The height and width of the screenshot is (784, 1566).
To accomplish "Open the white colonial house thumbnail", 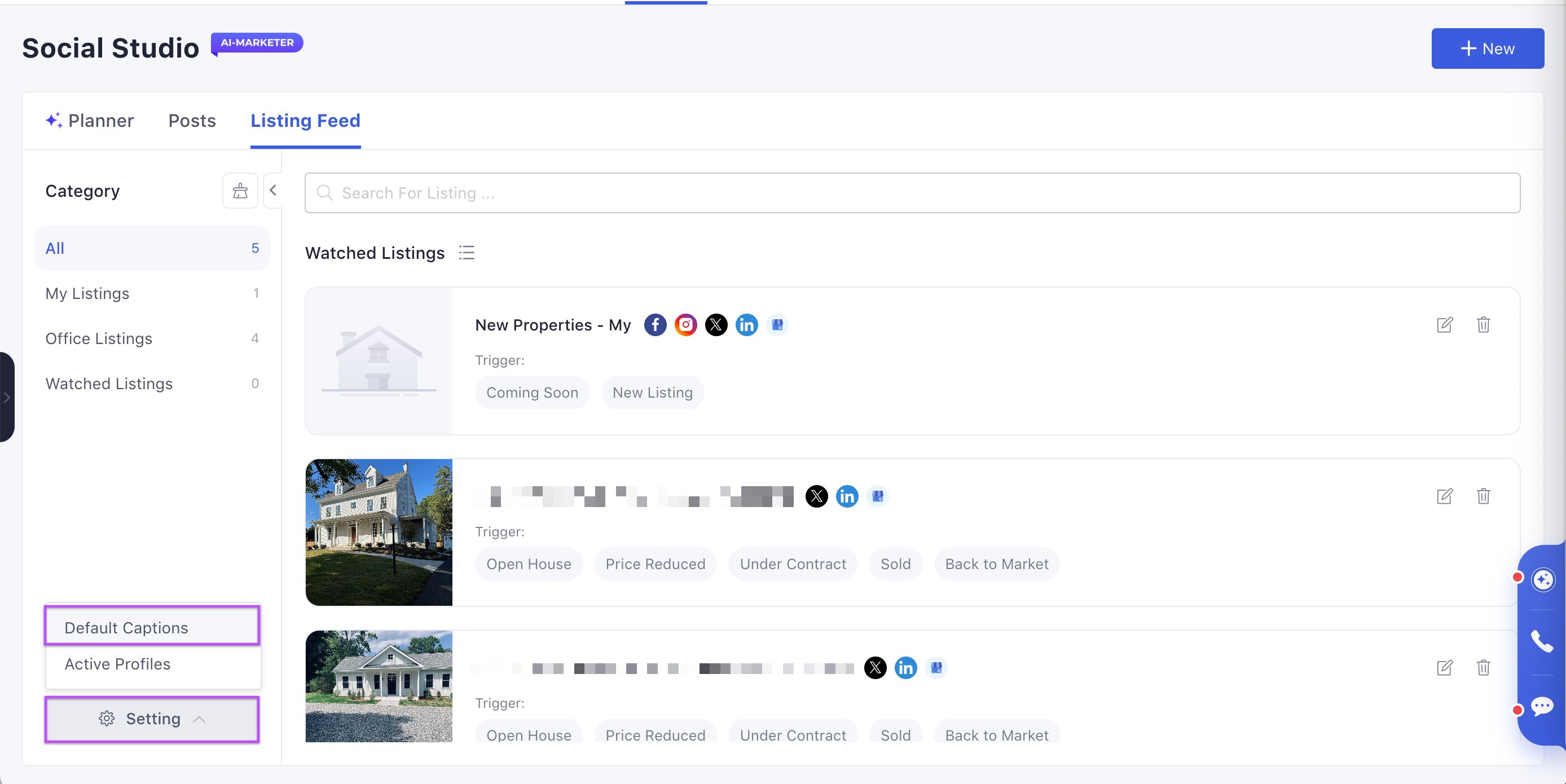I will [x=379, y=532].
